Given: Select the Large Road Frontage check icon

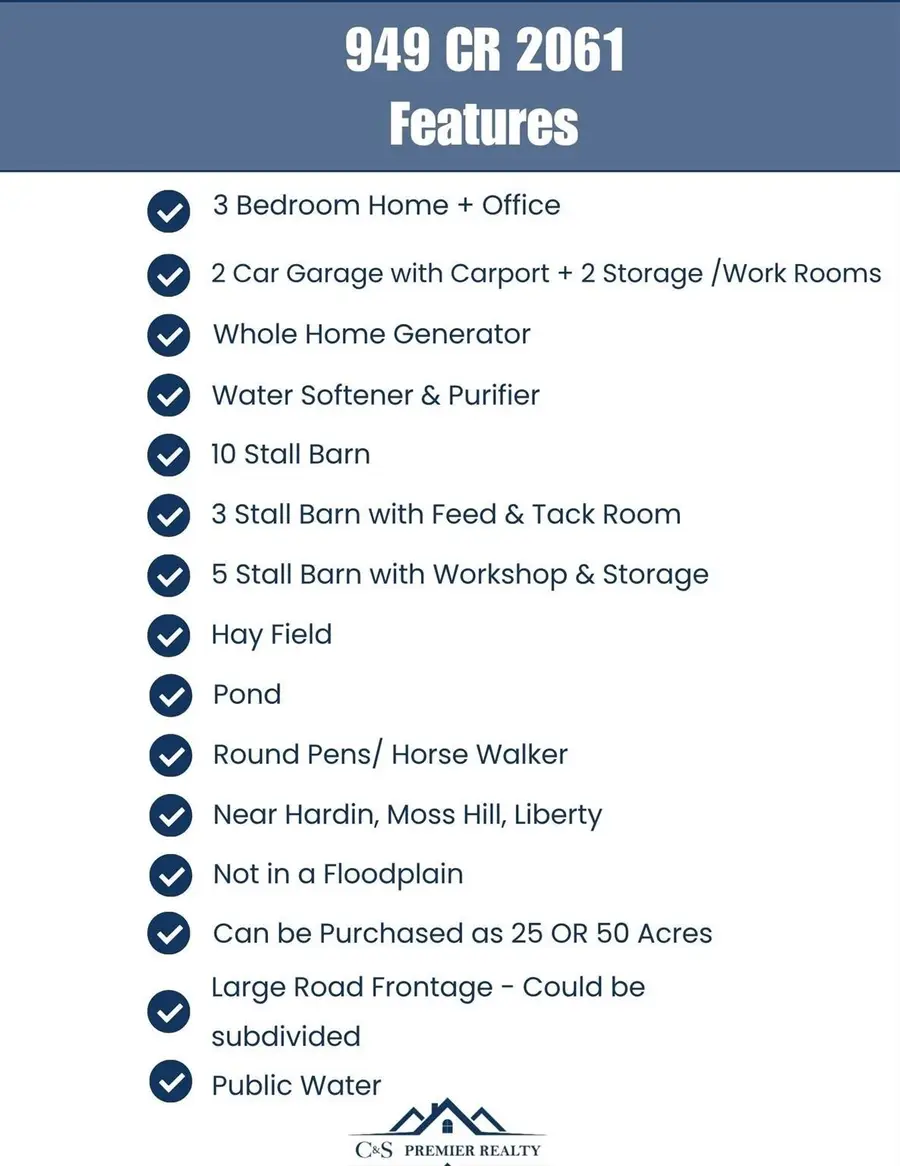Looking at the screenshot, I should [x=169, y=1012].
